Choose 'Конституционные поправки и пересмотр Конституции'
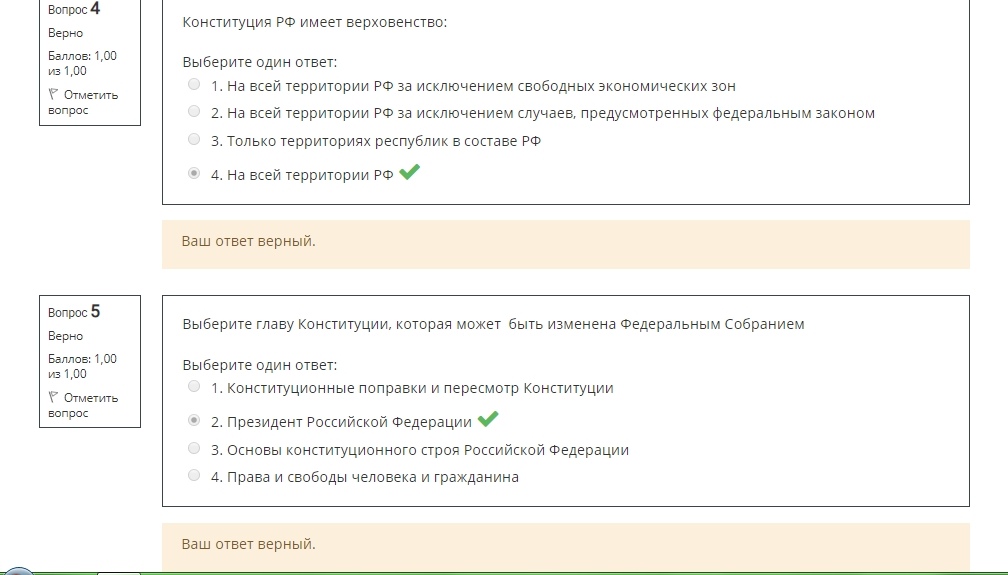This screenshot has height=575, width=1008. (194, 387)
